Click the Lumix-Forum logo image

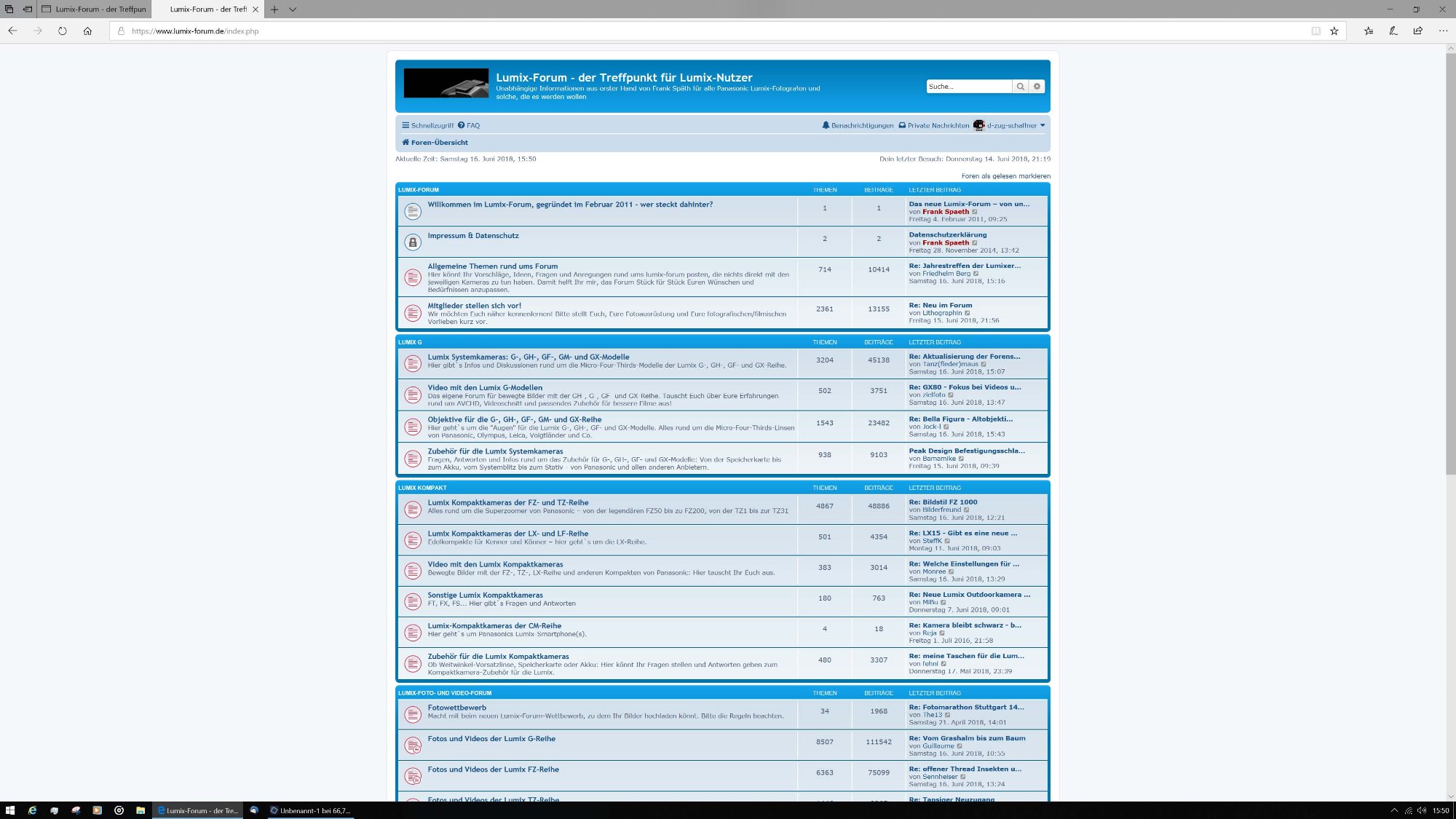click(x=446, y=83)
